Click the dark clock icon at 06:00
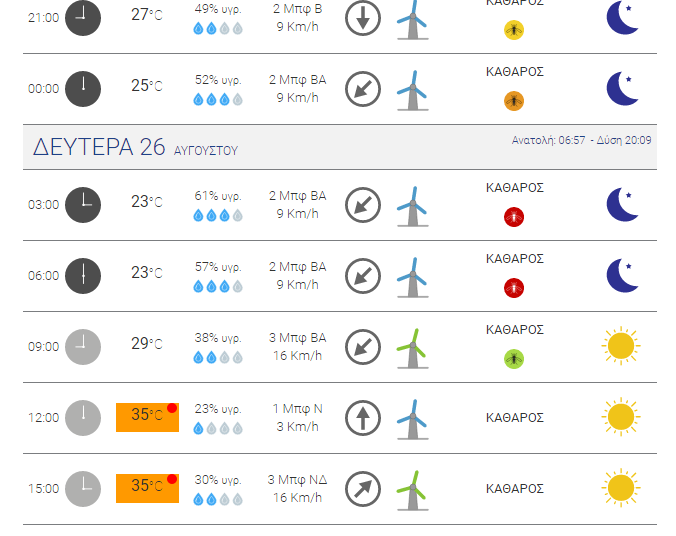 (x=83, y=276)
